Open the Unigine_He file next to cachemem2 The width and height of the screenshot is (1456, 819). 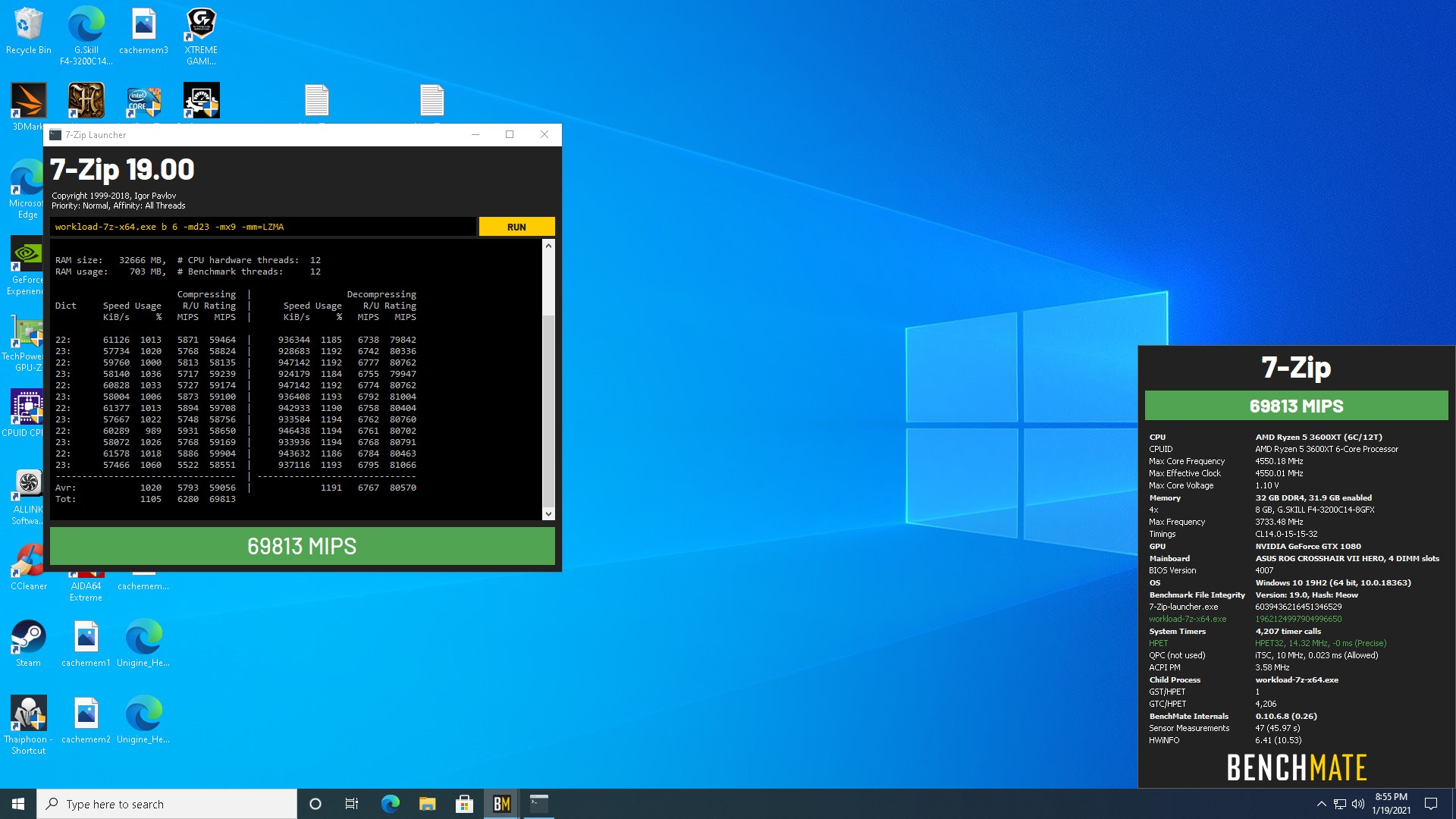tap(143, 720)
